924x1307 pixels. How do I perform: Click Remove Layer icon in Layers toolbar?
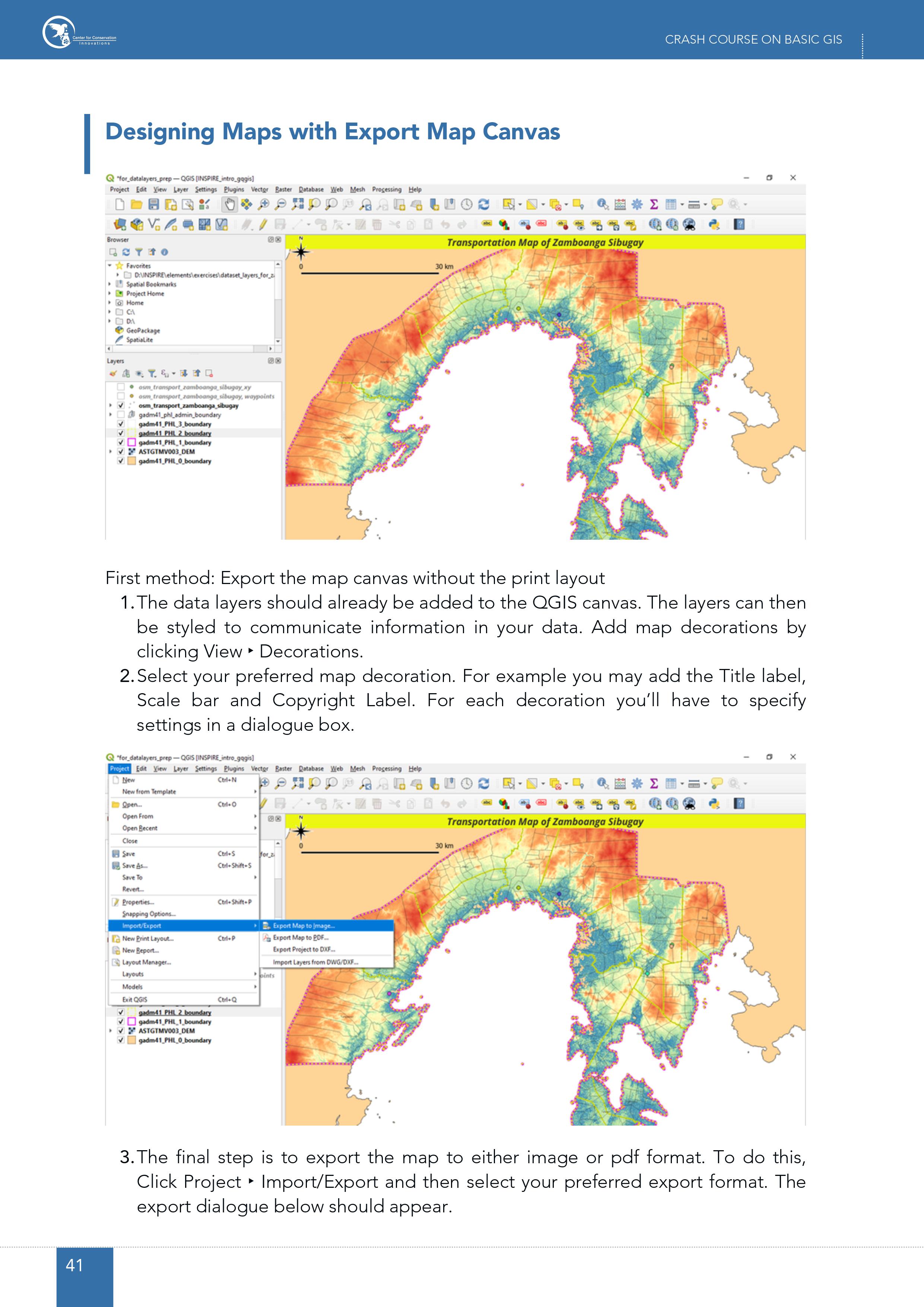pos(209,374)
